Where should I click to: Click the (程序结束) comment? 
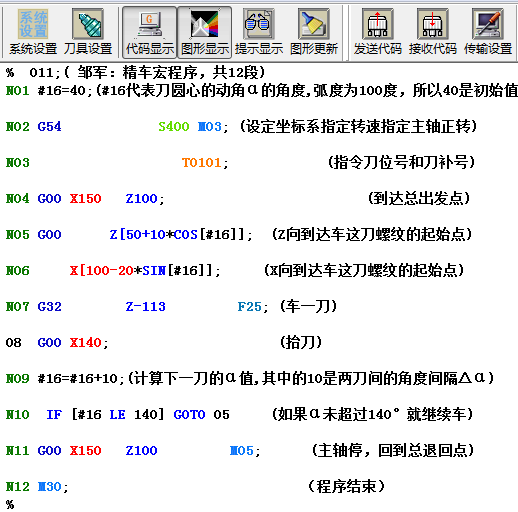pos(347,487)
